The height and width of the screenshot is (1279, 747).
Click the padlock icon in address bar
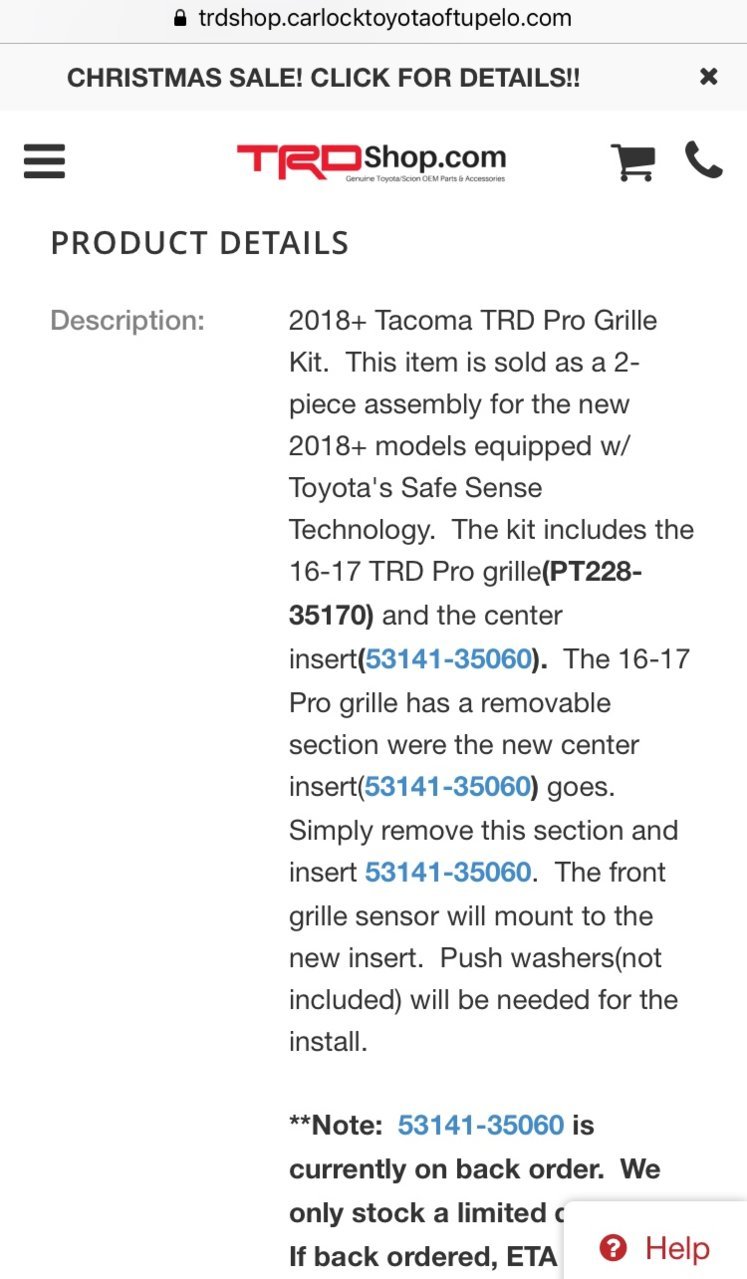point(180,18)
